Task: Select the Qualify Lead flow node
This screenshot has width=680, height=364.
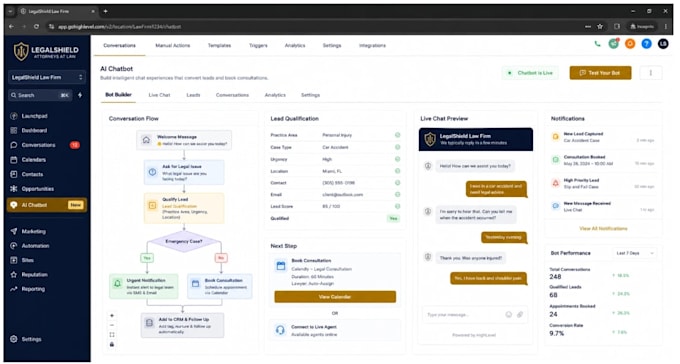Action: (x=184, y=208)
